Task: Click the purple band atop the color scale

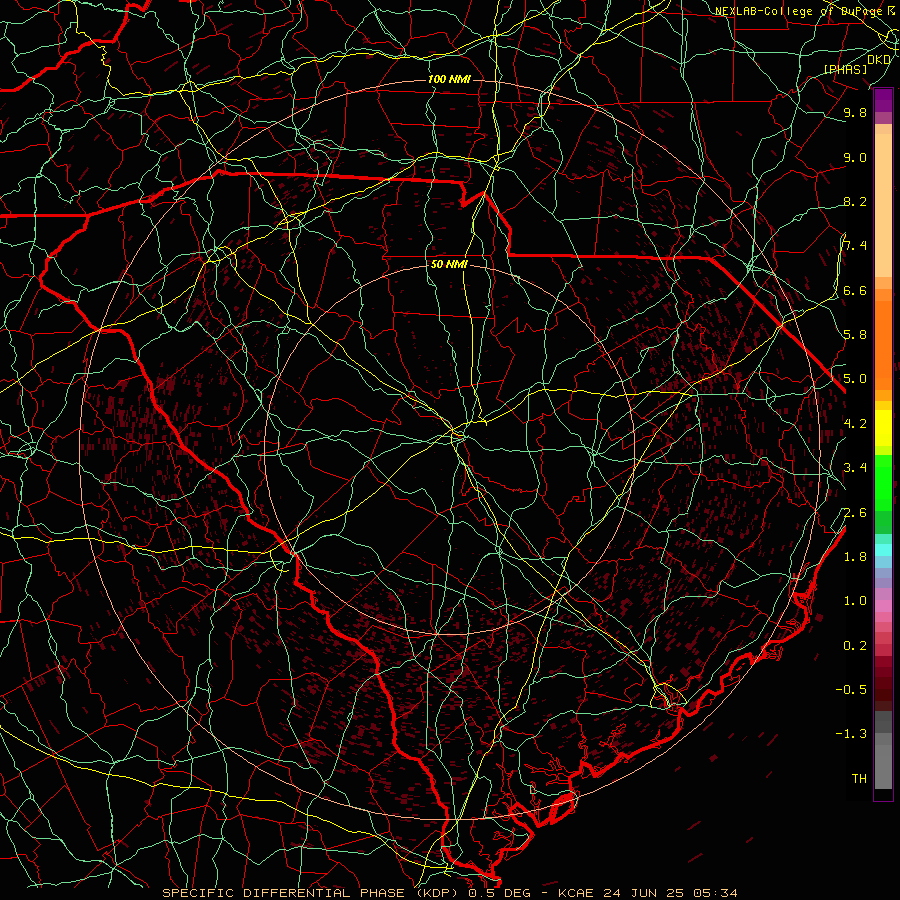Action: click(x=883, y=100)
